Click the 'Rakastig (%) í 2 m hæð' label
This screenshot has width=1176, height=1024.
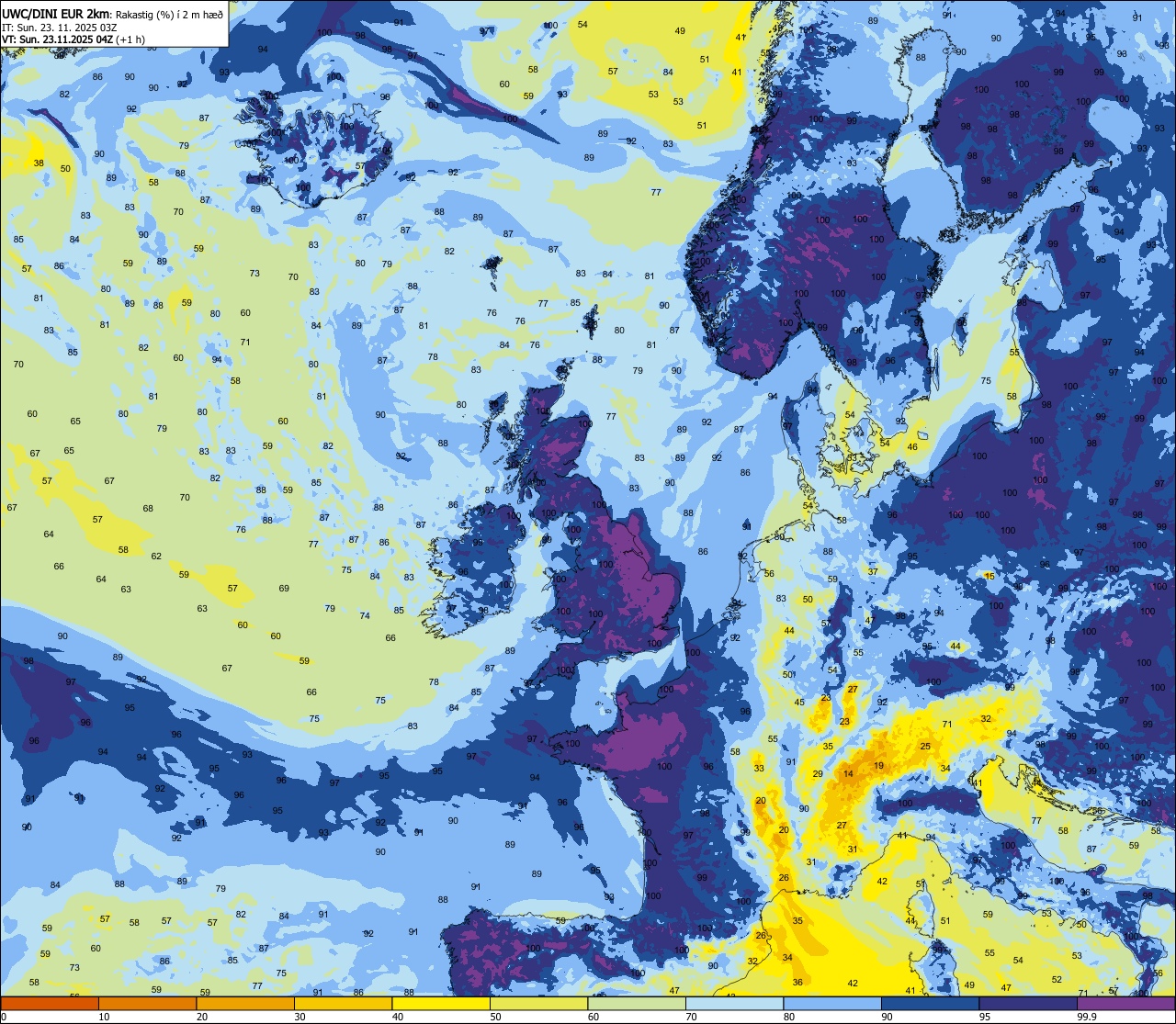(170, 15)
